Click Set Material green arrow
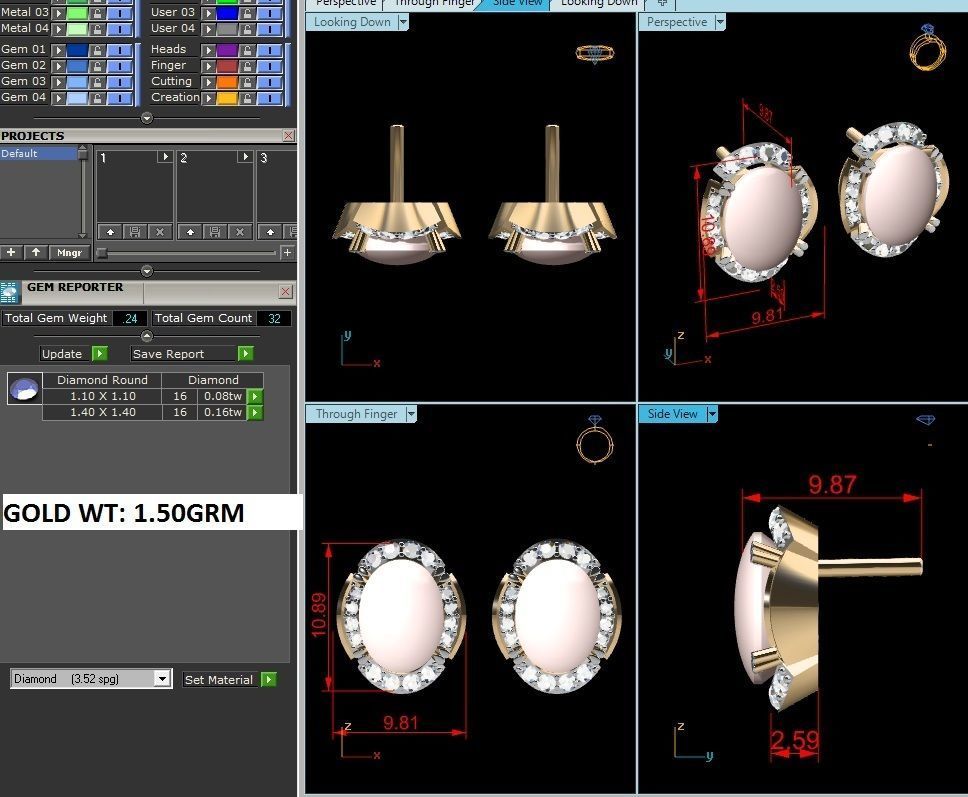Screen dimensions: 968x797 click(x=269, y=680)
